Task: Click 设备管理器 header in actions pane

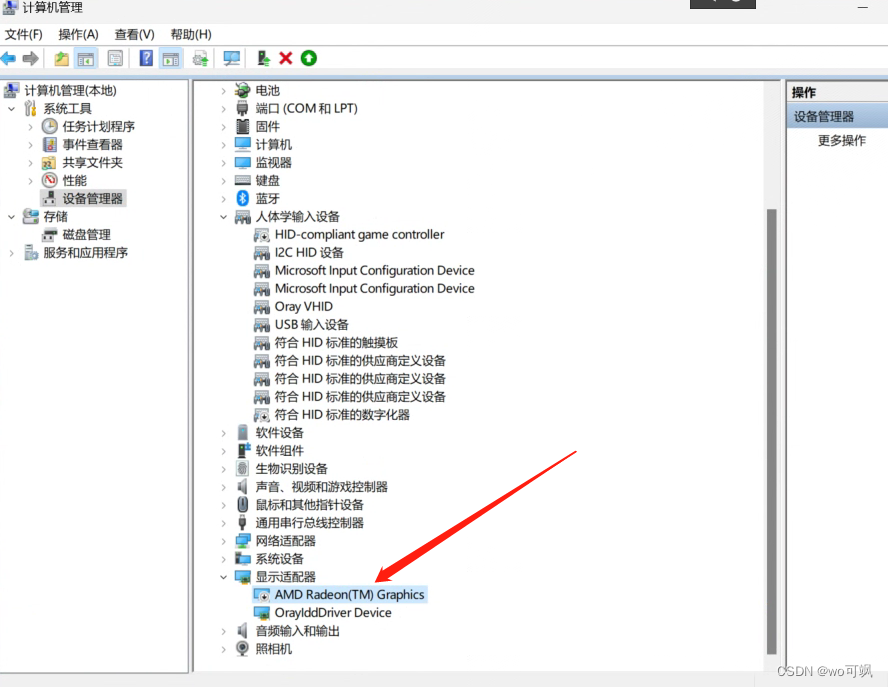Action: (x=838, y=116)
